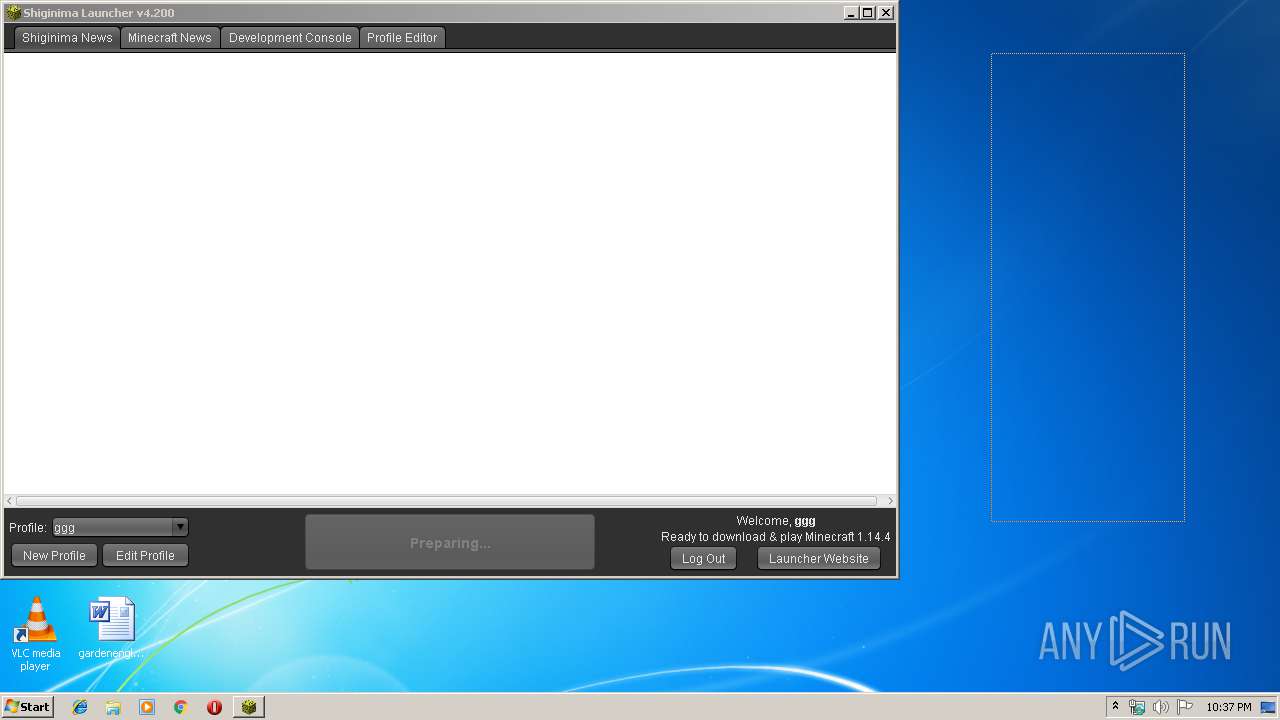Open the Launcher Website button

click(819, 559)
